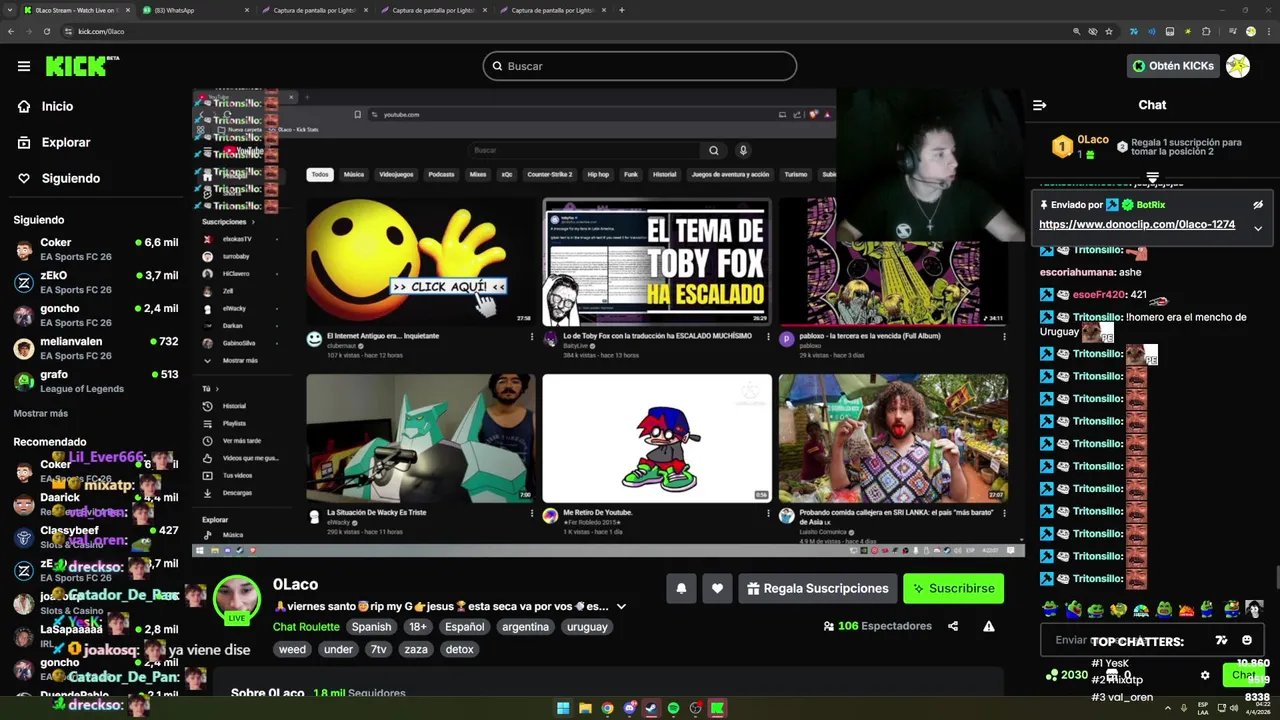Open Steam from the taskbar
Screen dimensions: 1280x720
pyautogui.click(x=651, y=708)
